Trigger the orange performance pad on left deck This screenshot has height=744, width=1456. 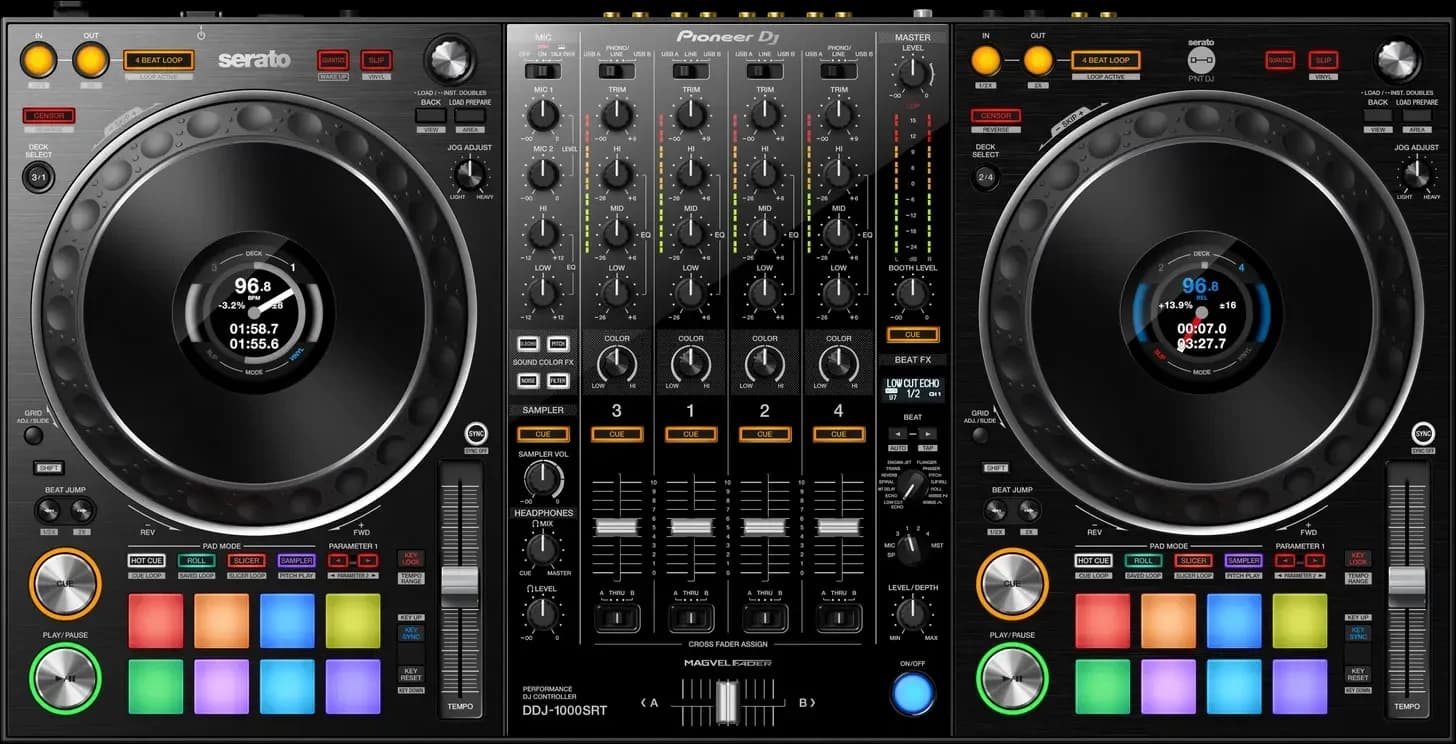[x=221, y=621]
